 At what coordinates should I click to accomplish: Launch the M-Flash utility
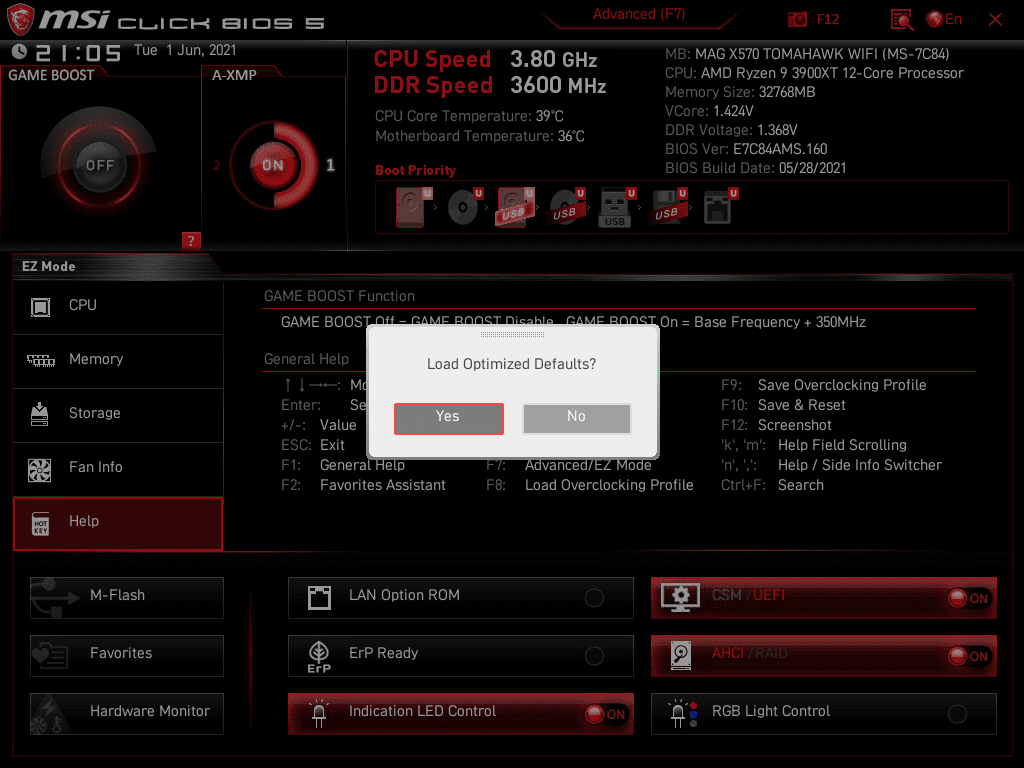[127, 598]
